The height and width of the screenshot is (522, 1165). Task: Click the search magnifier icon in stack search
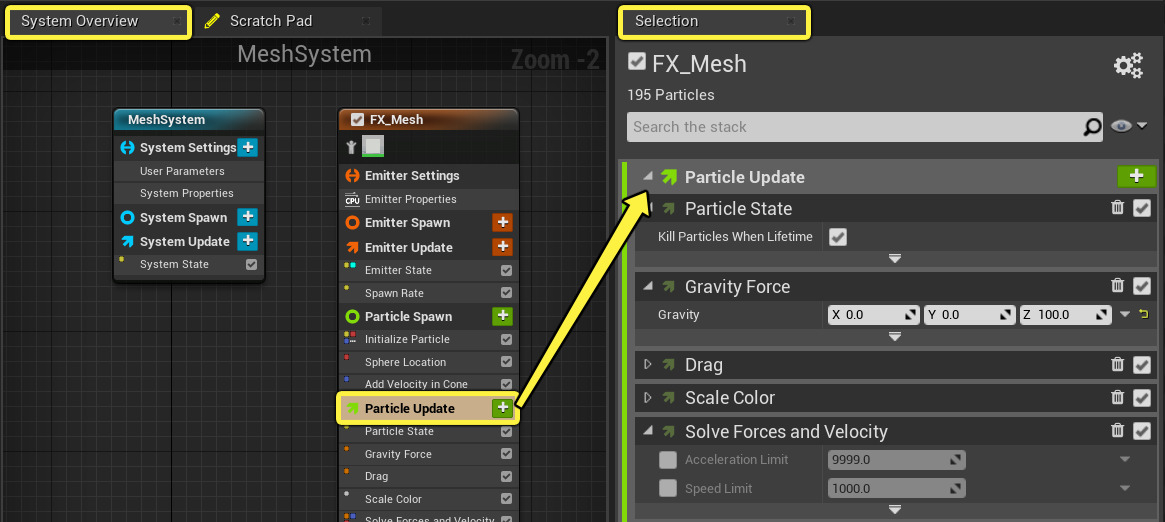click(x=1093, y=127)
